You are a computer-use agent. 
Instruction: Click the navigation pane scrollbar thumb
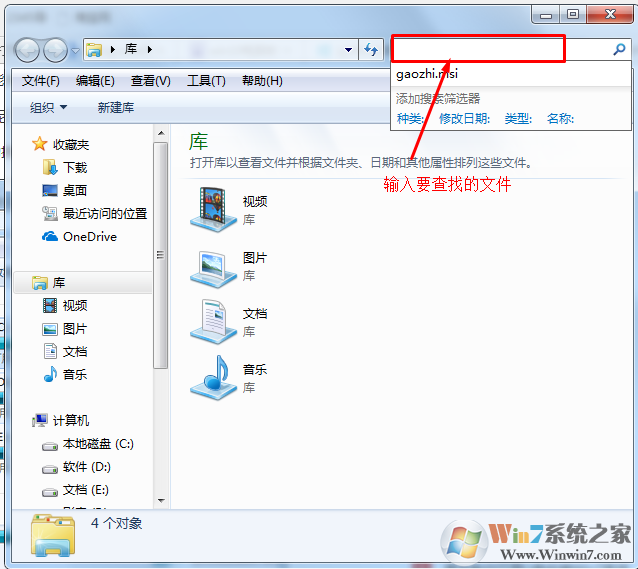[x=161, y=255]
